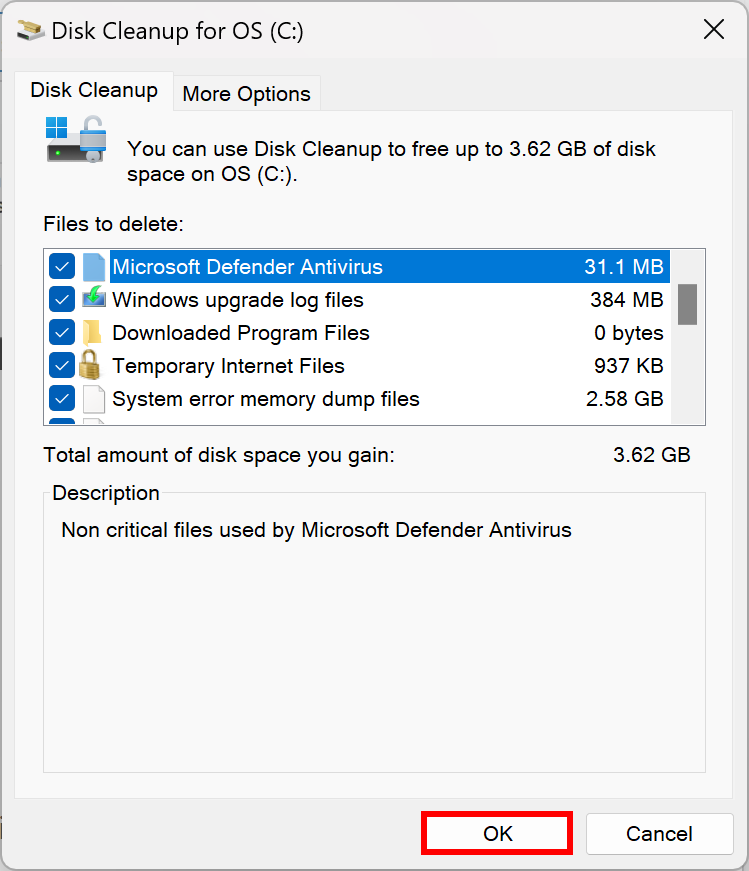Toggle the Downloaded Program Files checkbox
749x871 pixels.
pyautogui.click(x=62, y=333)
